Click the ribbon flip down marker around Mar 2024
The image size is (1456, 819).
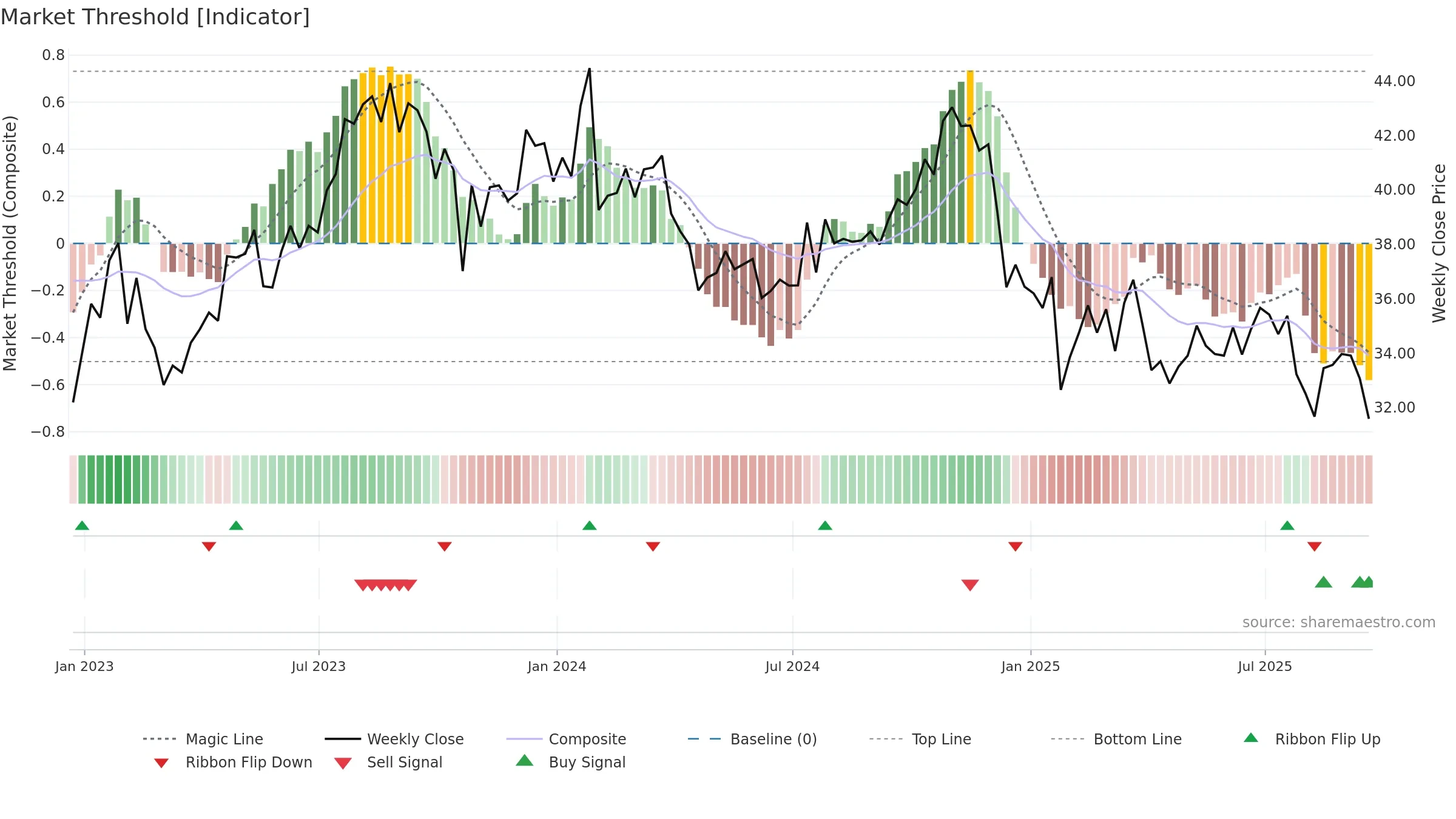coord(653,547)
